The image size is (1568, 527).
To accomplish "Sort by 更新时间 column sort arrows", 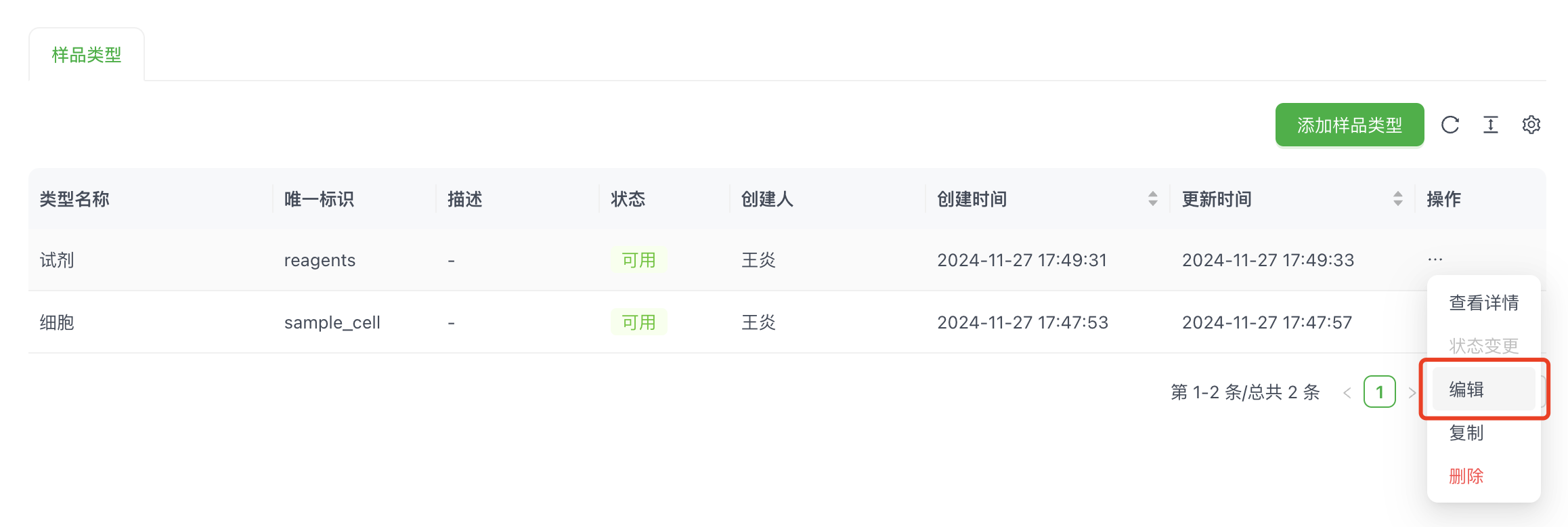I will pyautogui.click(x=1397, y=198).
